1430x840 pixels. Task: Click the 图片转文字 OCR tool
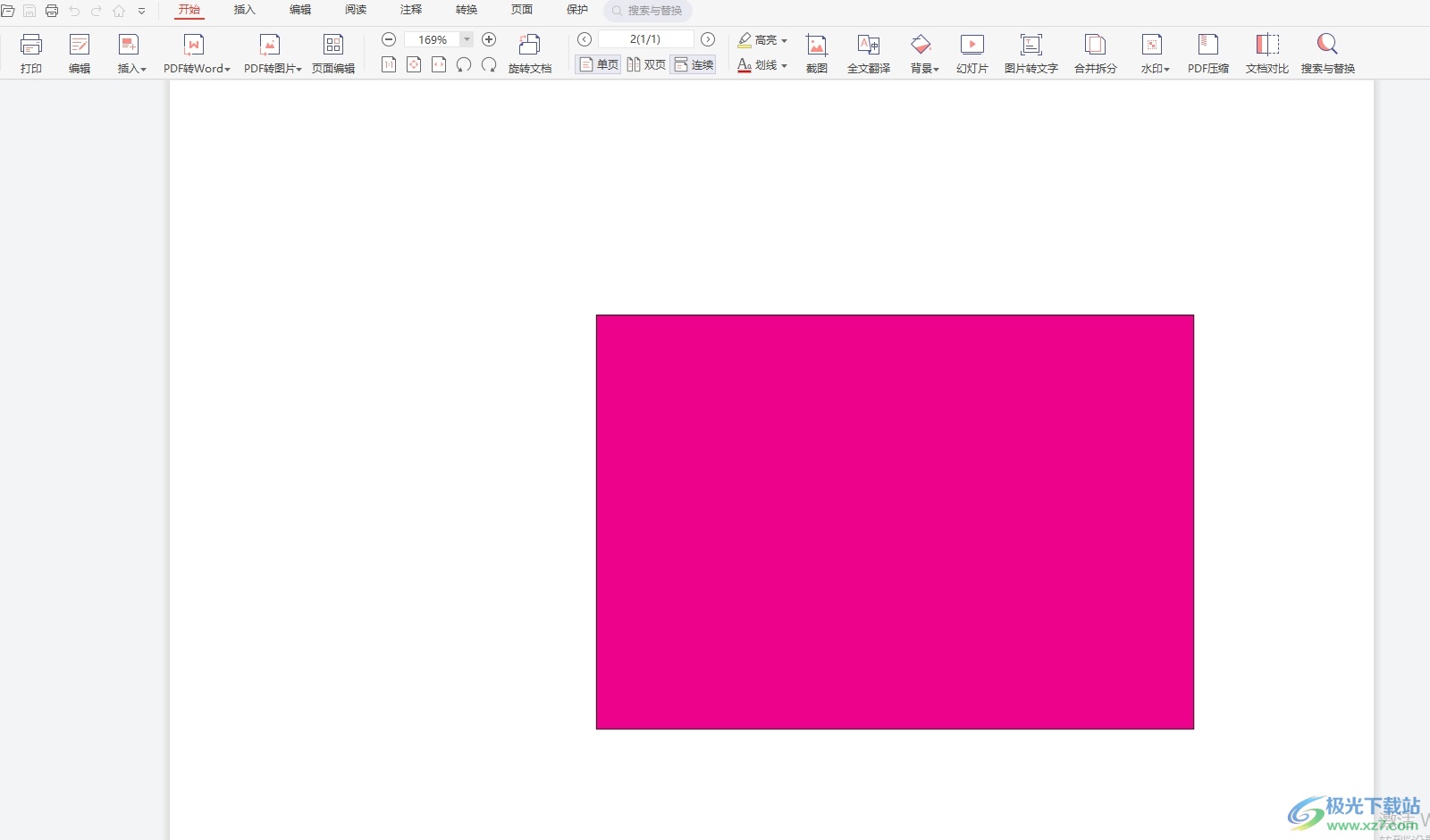click(1031, 53)
